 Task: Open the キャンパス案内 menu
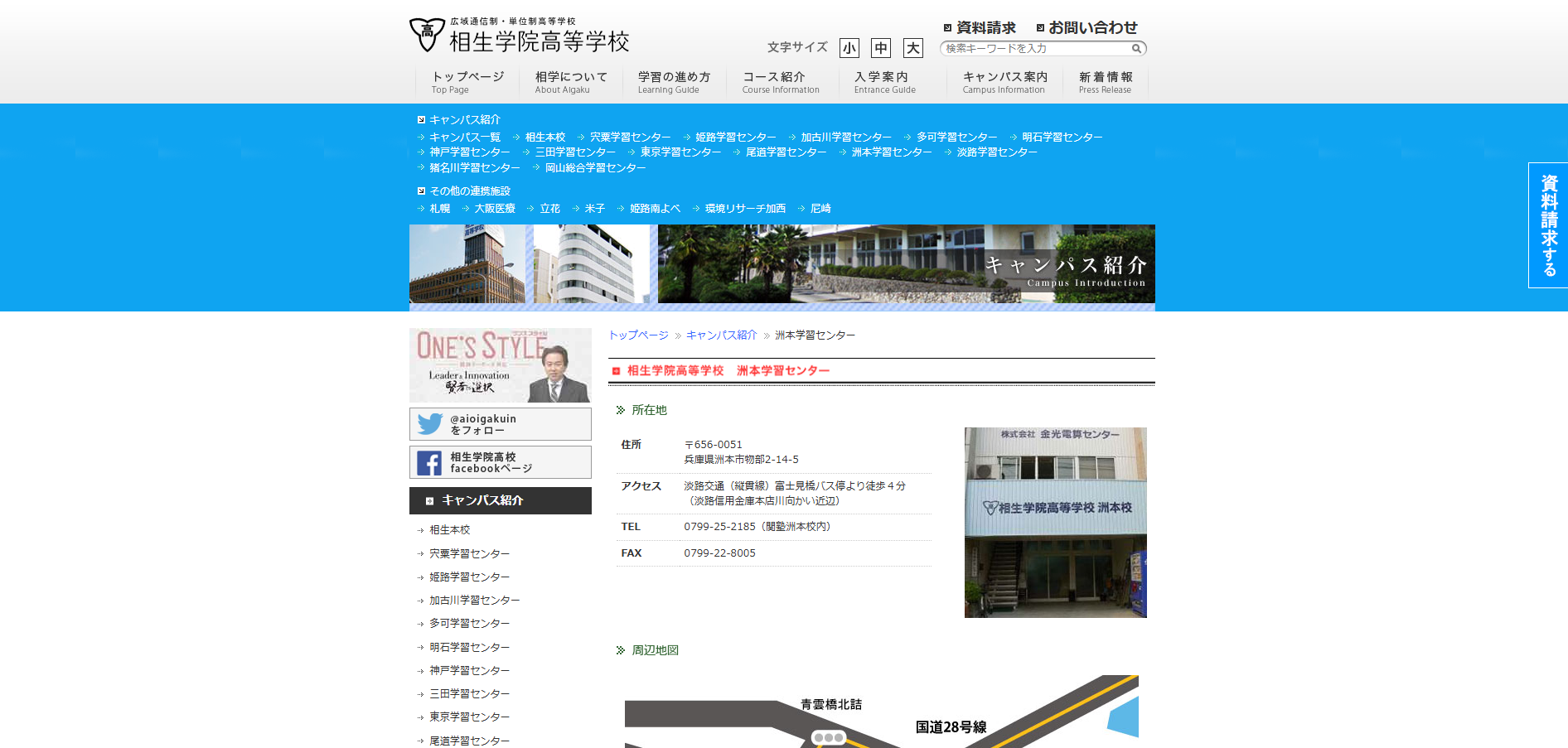pos(1004,82)
